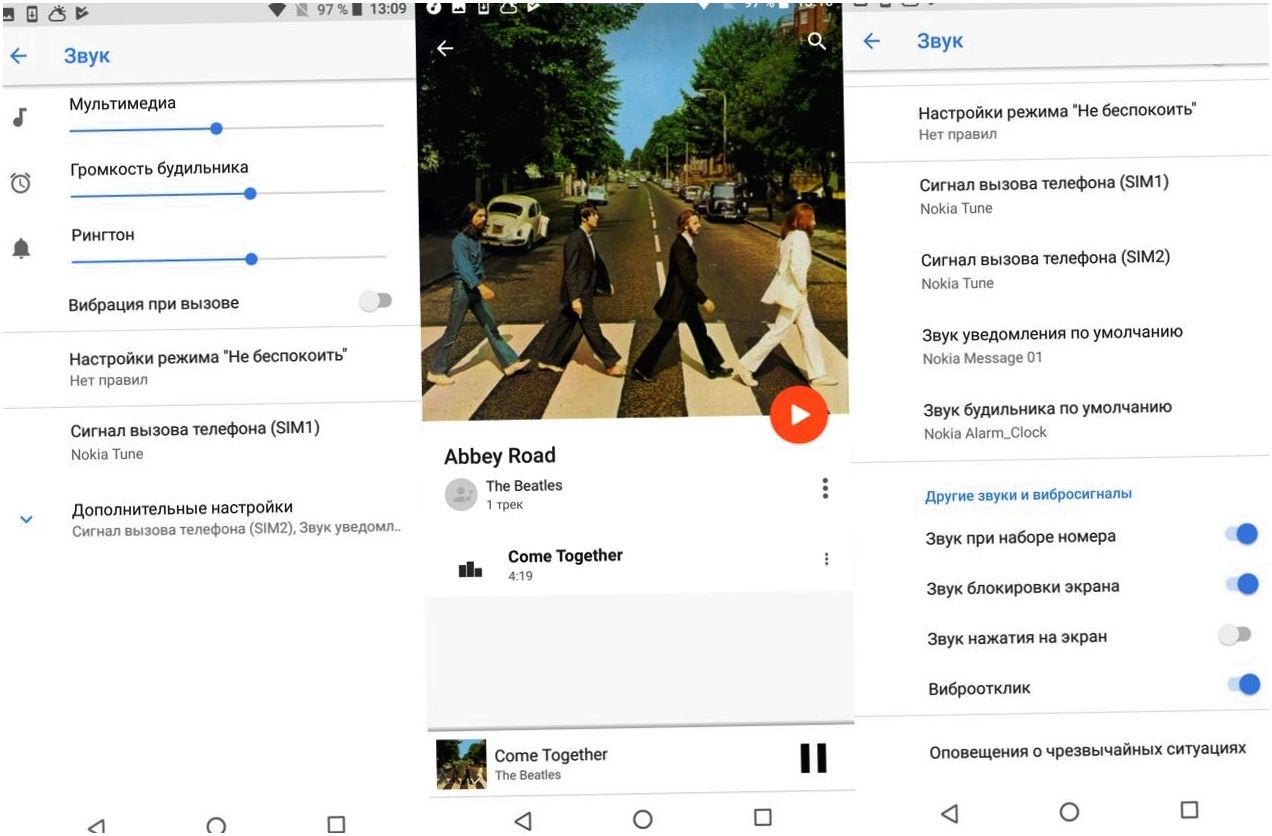Adjust Громкость будильника slider
Viewport: 1272px width, 836px height.
coord(228,193)
